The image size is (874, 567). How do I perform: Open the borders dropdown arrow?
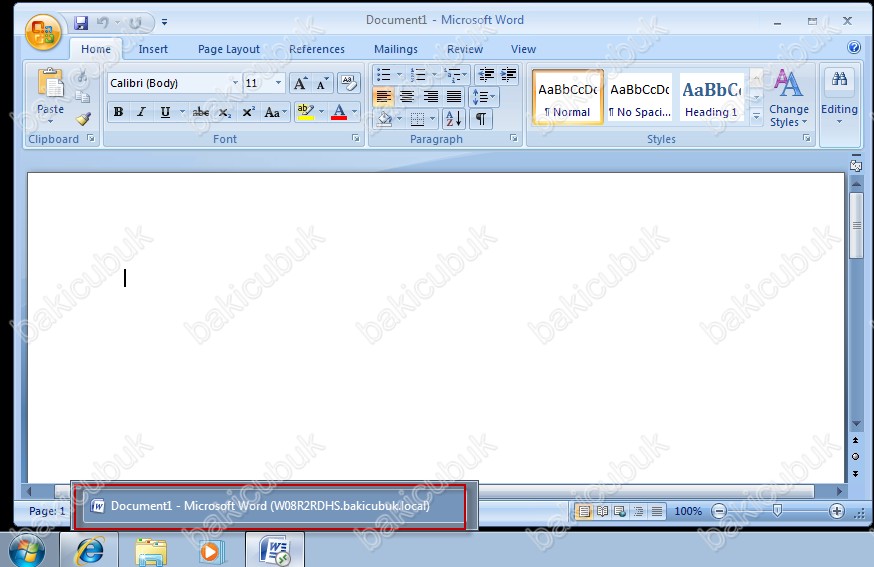pos(432,119)
